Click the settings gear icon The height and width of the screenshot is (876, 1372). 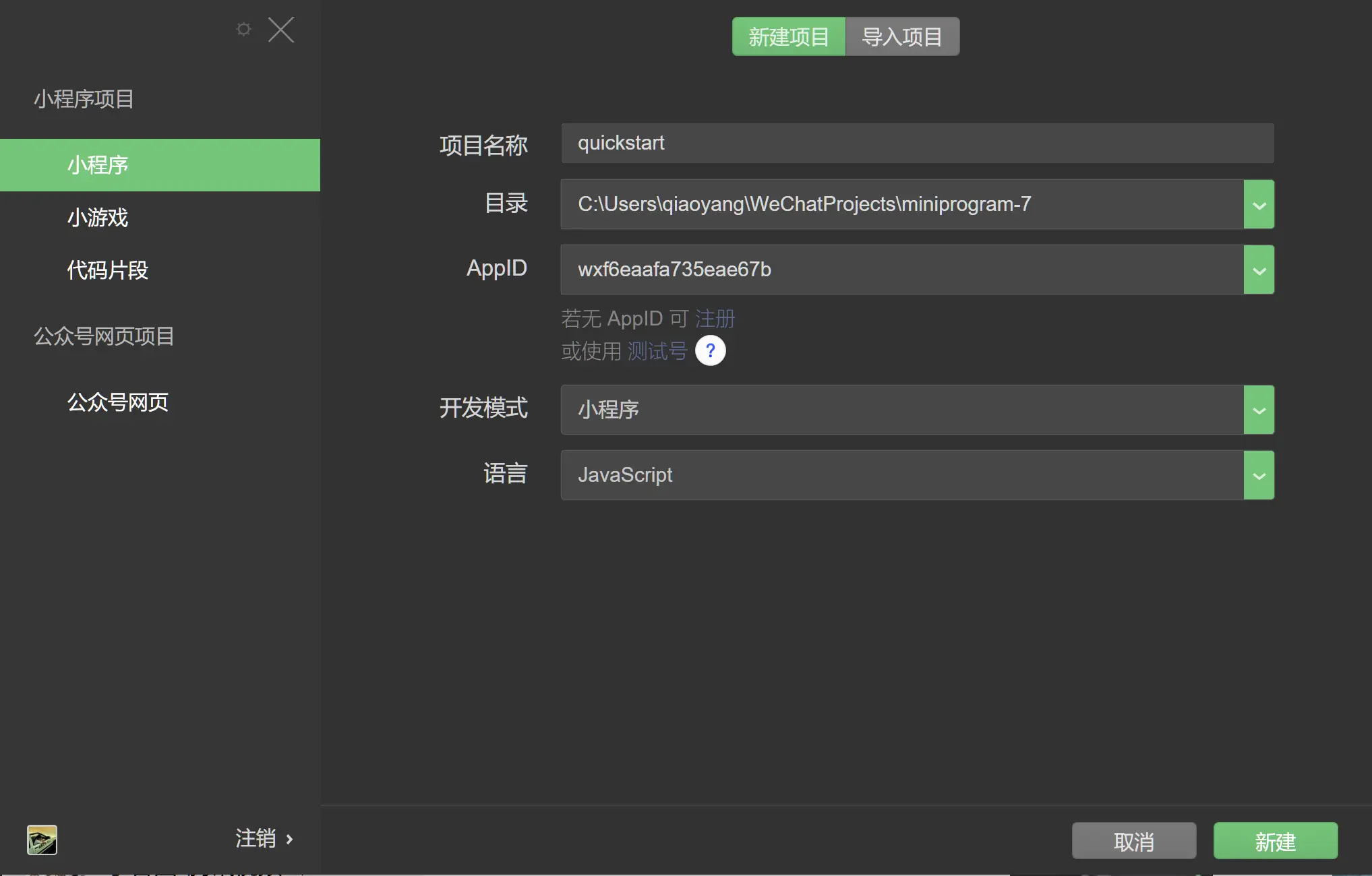pos(243,29)
